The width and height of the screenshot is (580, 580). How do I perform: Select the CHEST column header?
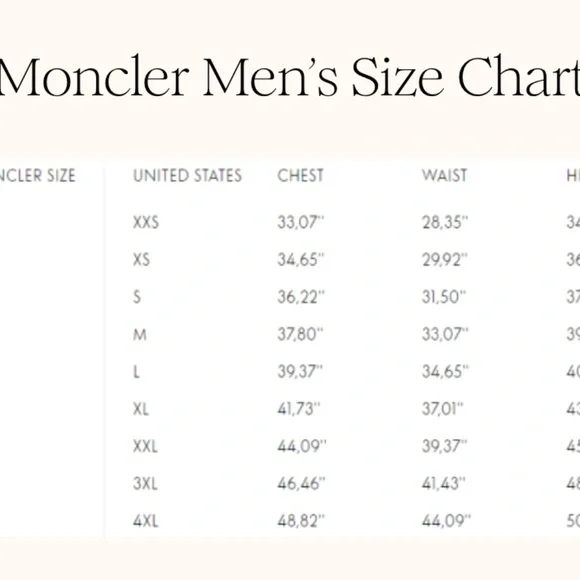(x=300, y=175)
